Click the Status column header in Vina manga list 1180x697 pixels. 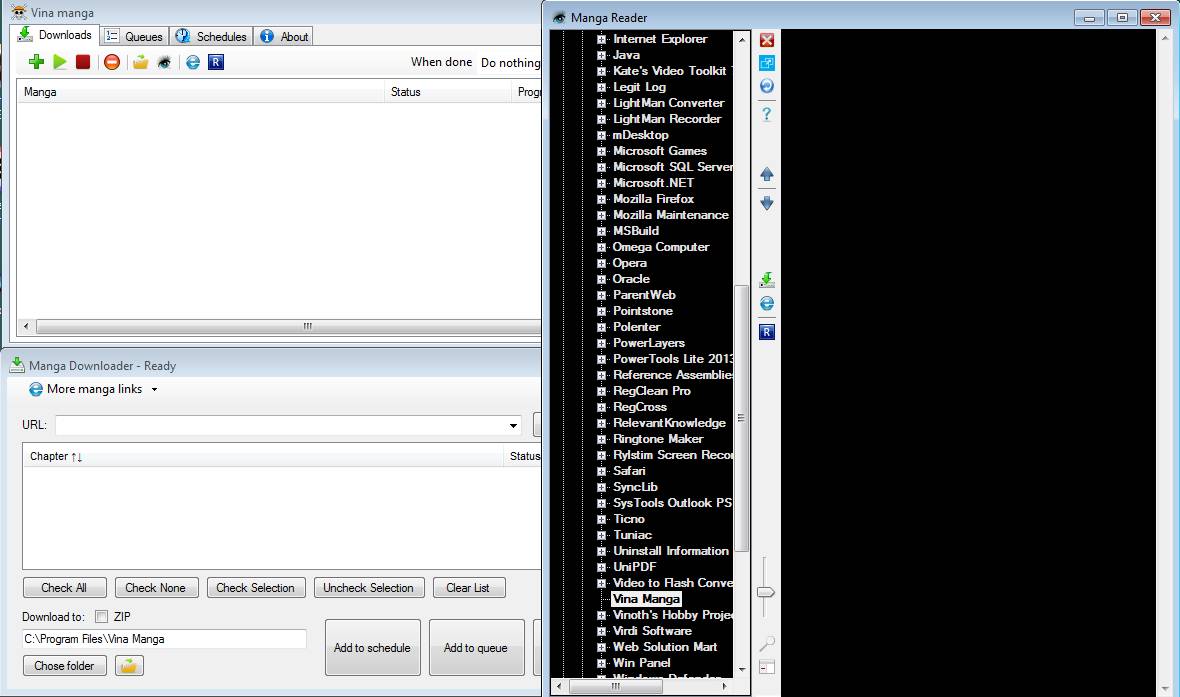(x=447, y=92)
